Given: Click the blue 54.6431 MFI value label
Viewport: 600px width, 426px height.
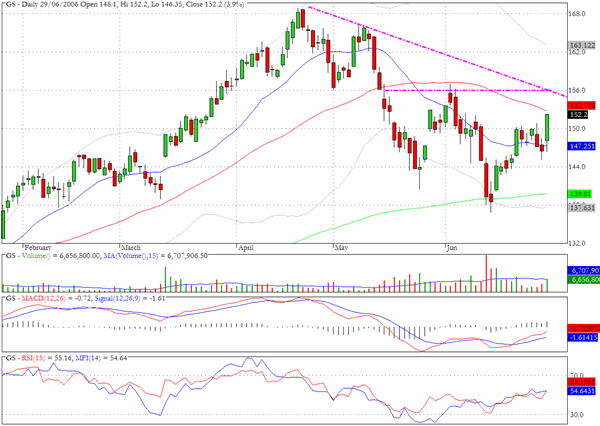Looking at the screenshot, I should point(582,391).
